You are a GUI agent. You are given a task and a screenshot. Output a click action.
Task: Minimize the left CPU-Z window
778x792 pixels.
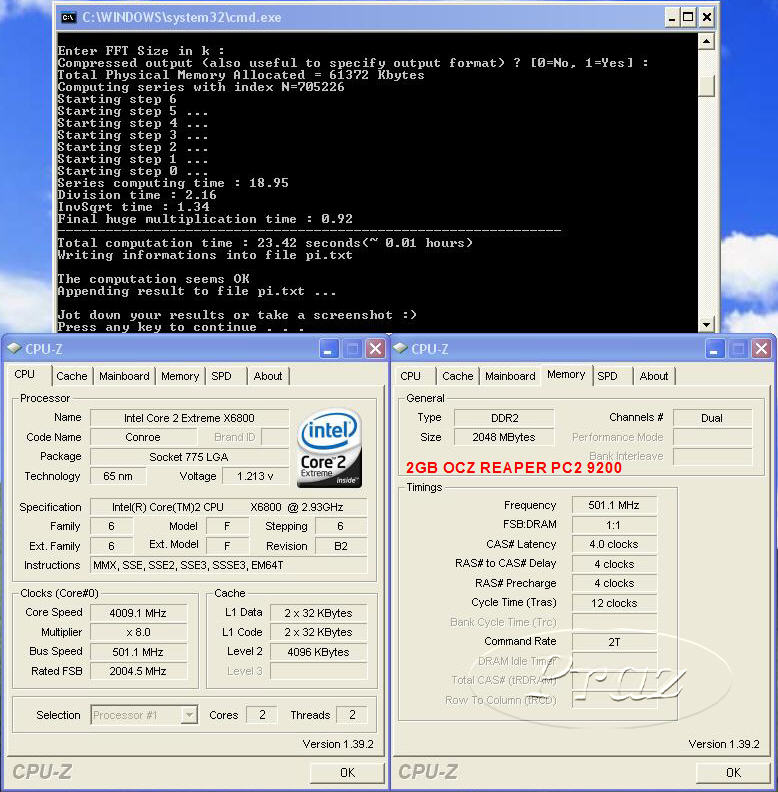(328, 349)
